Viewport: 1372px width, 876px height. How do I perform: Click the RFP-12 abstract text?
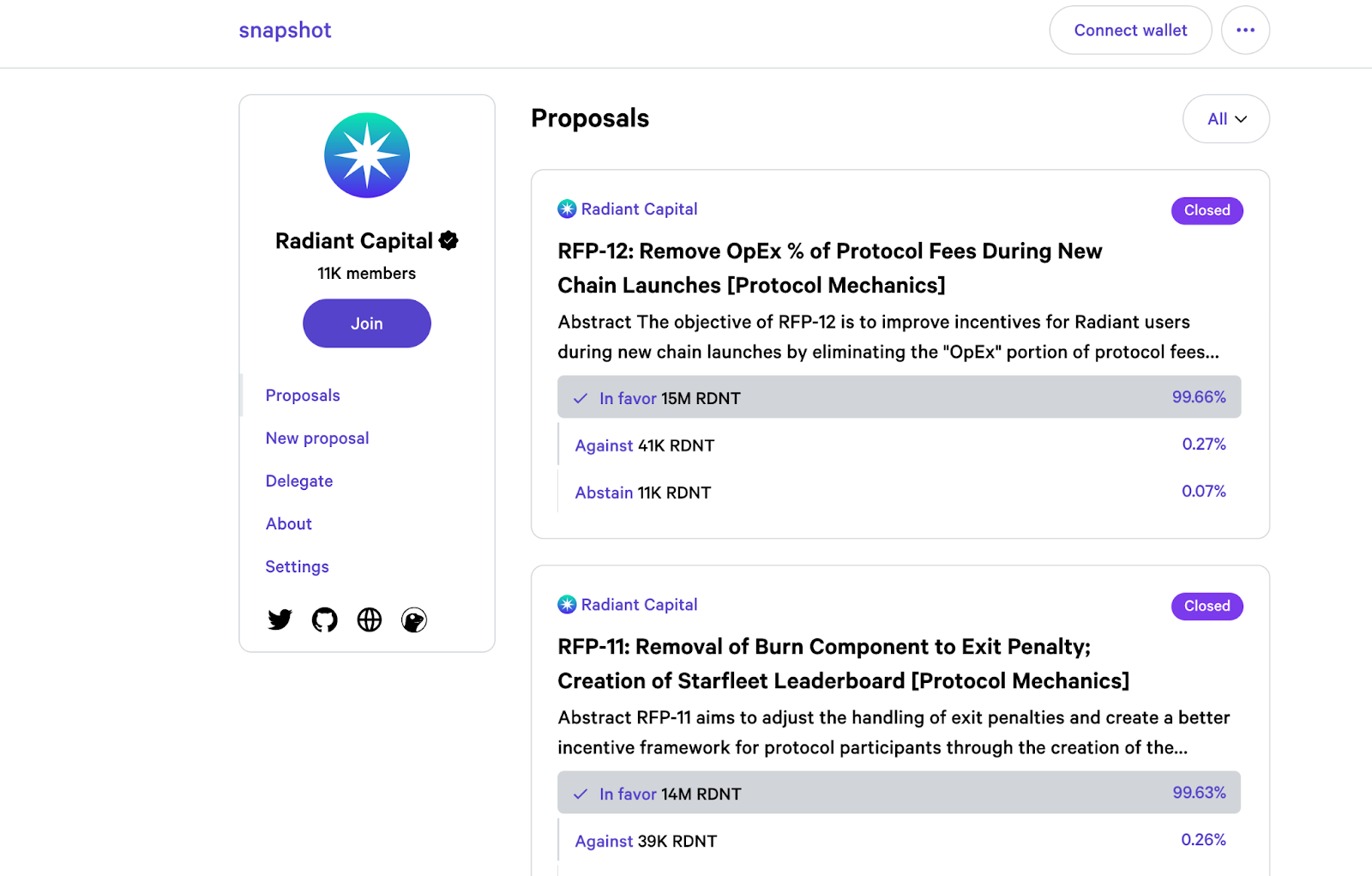click(x=888, y=337)
